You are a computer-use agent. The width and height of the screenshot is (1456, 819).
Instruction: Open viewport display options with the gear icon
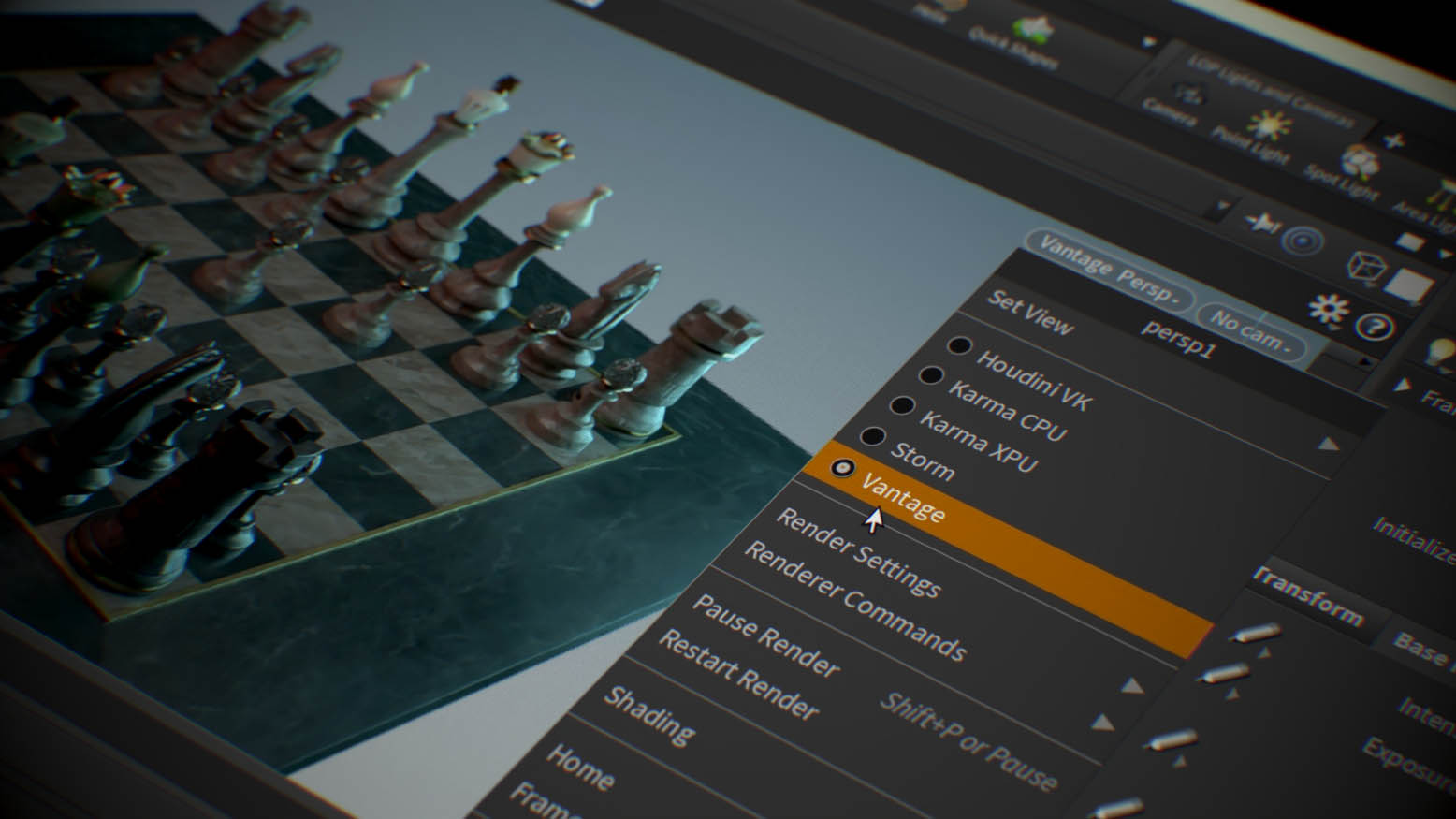pos(1330,309)
